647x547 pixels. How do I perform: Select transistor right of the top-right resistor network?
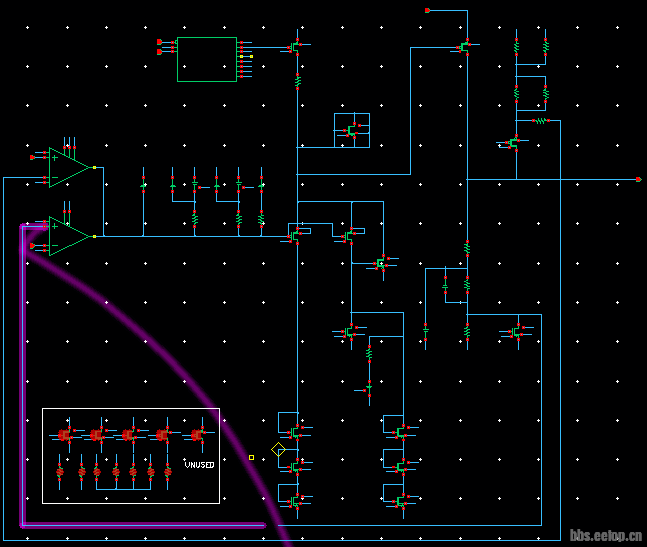coord(512,144)
